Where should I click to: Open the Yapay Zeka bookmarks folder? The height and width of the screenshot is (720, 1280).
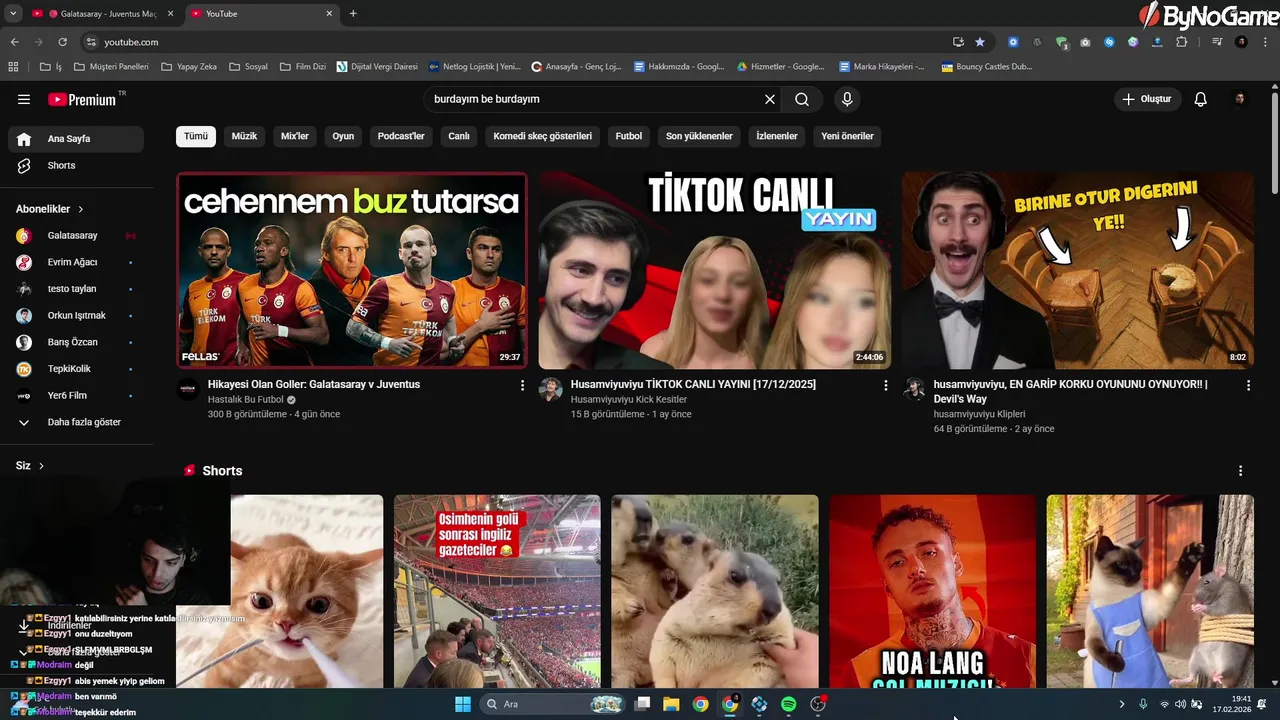[188, 67]
